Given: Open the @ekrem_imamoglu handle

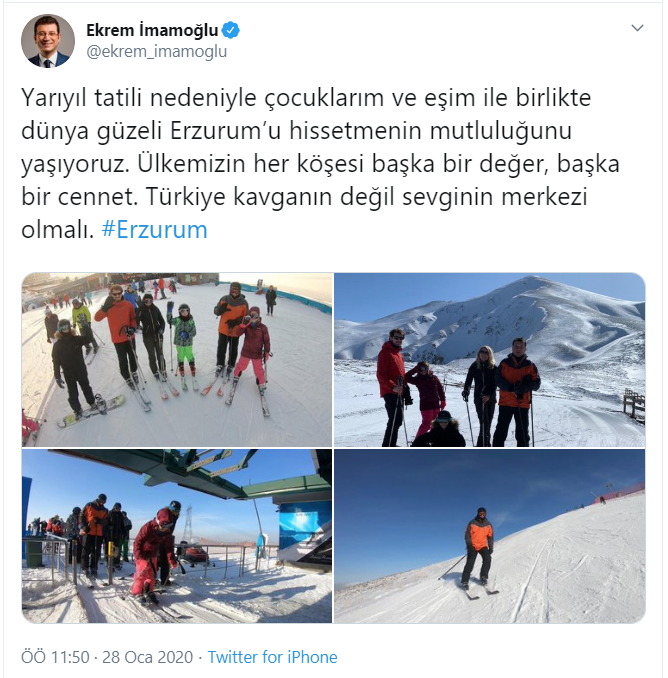Looking at the screenshot, I should click(157, 51).
